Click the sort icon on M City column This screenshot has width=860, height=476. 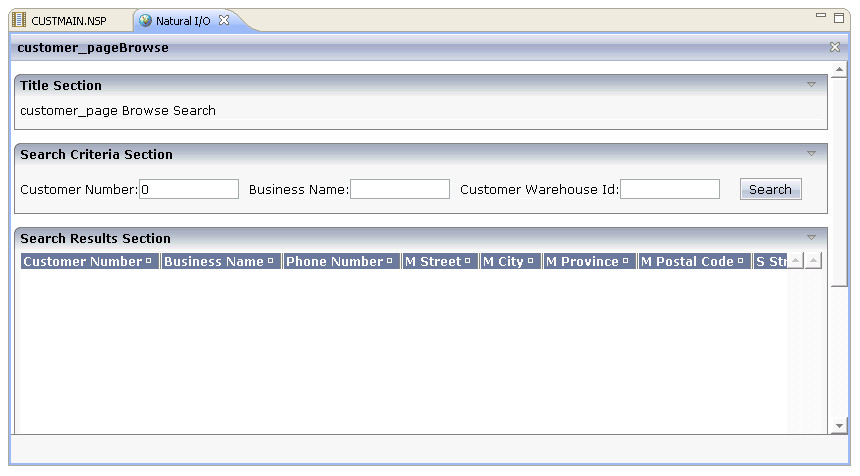pos(531,262)
